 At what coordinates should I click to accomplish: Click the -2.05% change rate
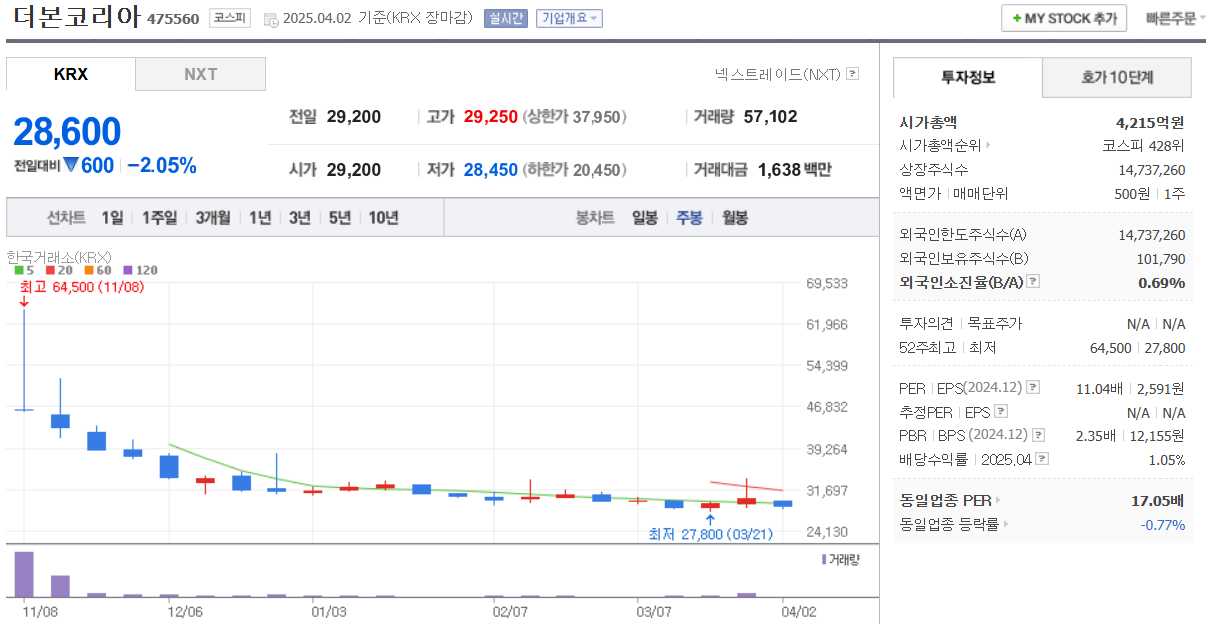coord(162,166)
